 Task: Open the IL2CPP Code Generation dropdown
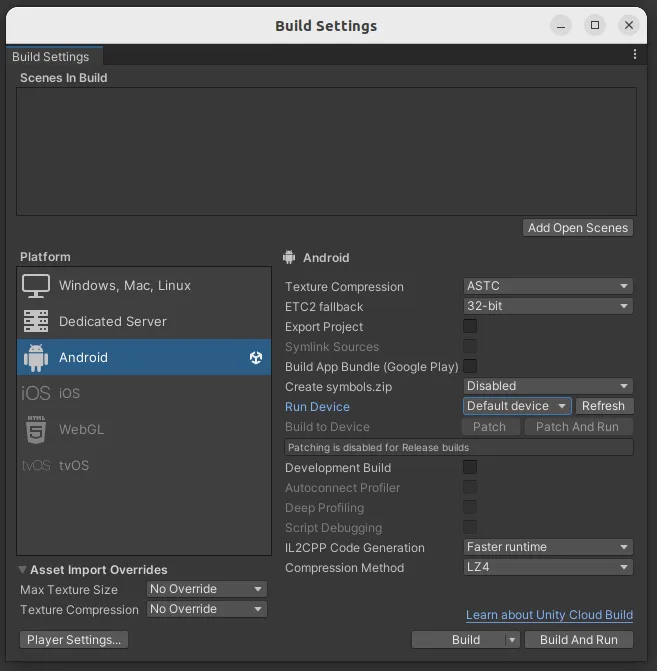pos(548,547)
